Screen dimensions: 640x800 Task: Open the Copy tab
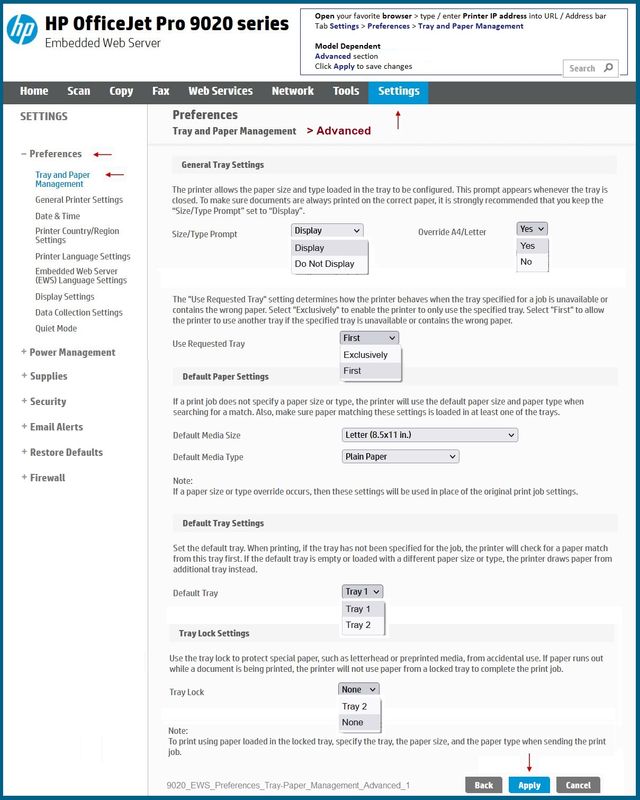pos(121,91)
